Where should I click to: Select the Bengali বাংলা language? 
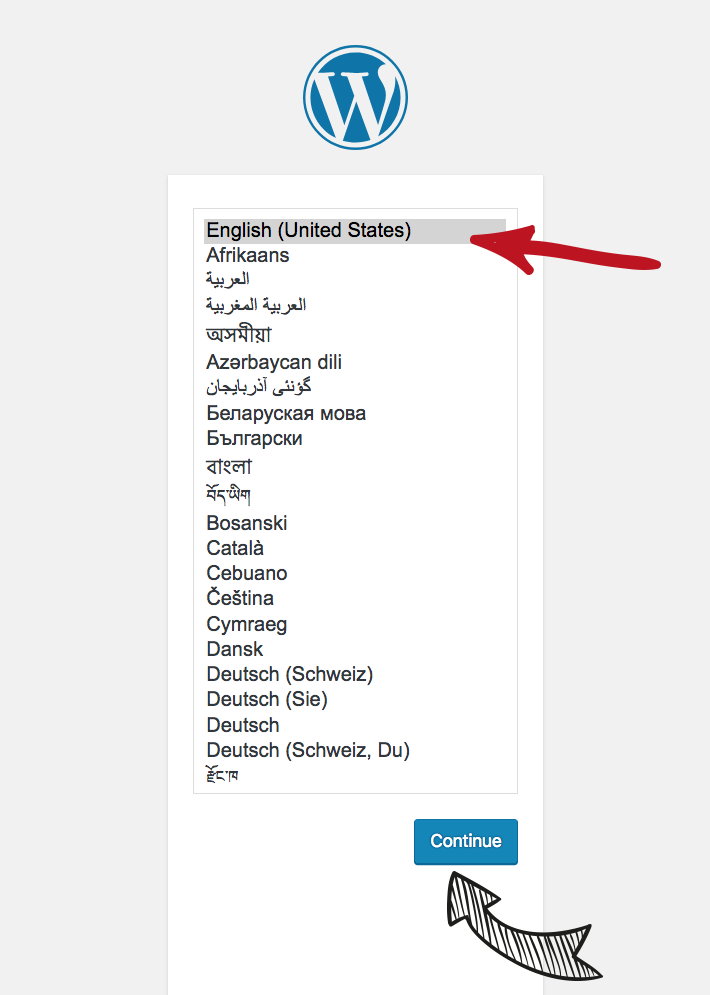229,467
